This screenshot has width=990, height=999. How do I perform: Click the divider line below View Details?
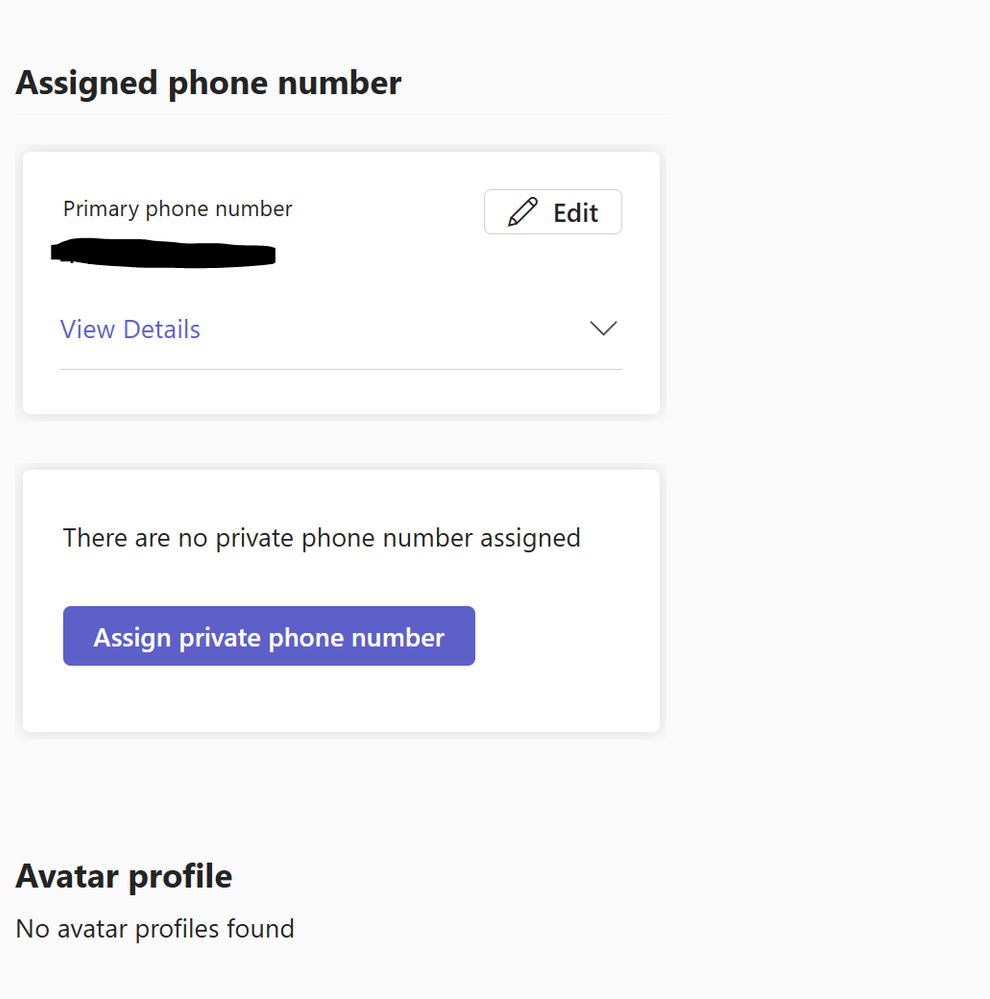(341, 369)
